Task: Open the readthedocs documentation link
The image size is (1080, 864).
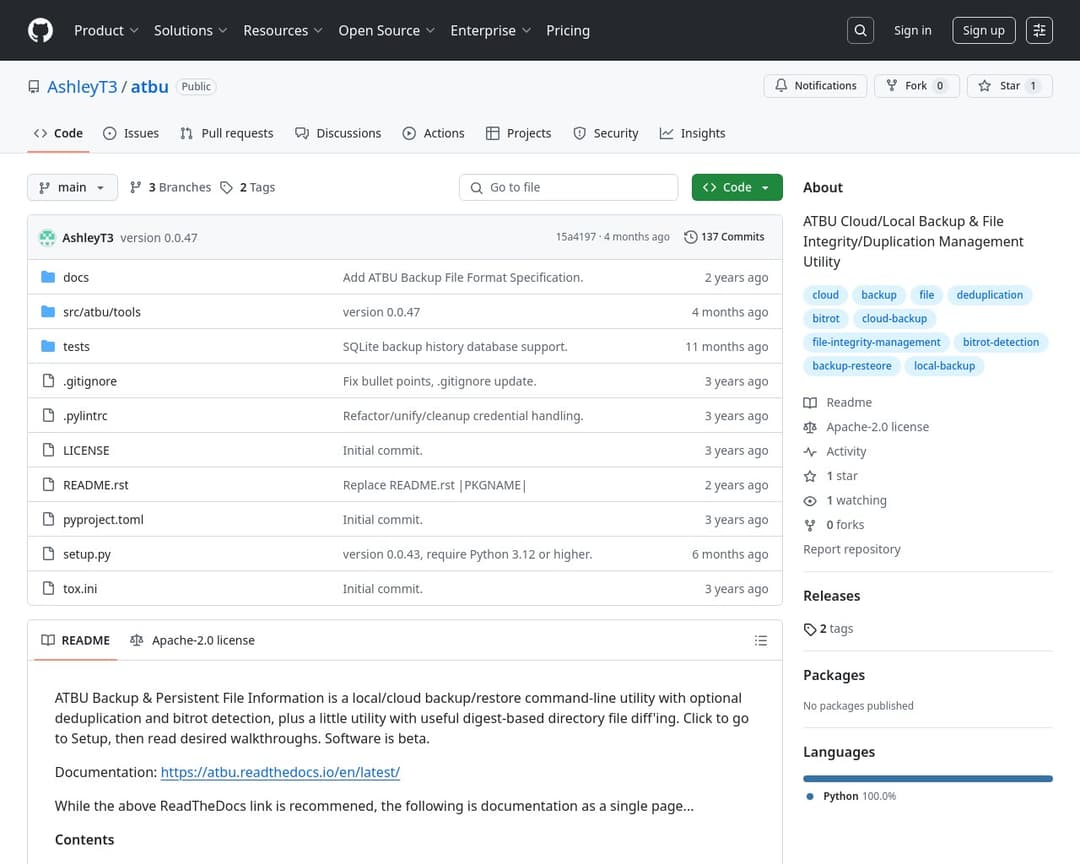Action: click(x=280, y=772)
